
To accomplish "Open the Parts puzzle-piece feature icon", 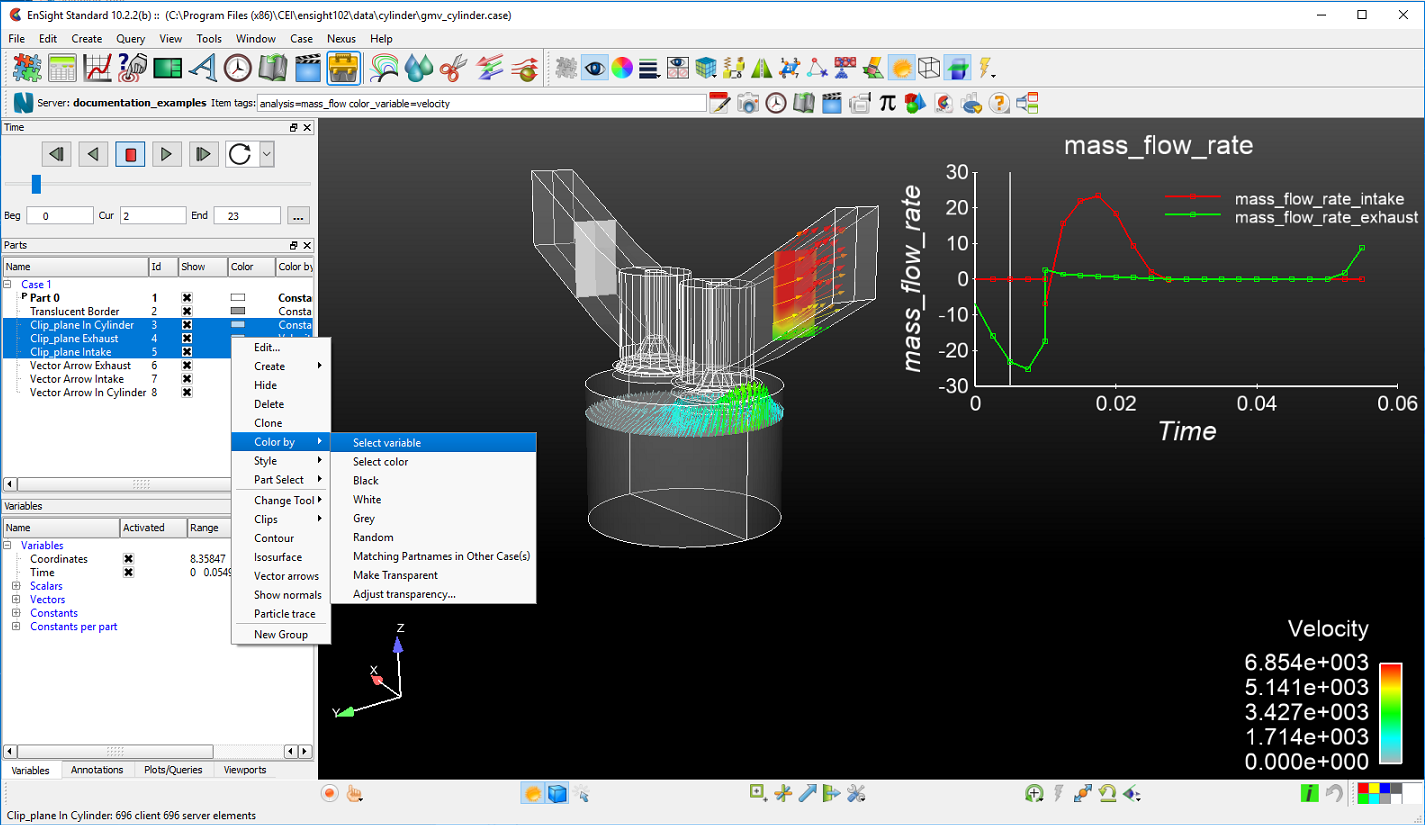I will coord(27,68).
